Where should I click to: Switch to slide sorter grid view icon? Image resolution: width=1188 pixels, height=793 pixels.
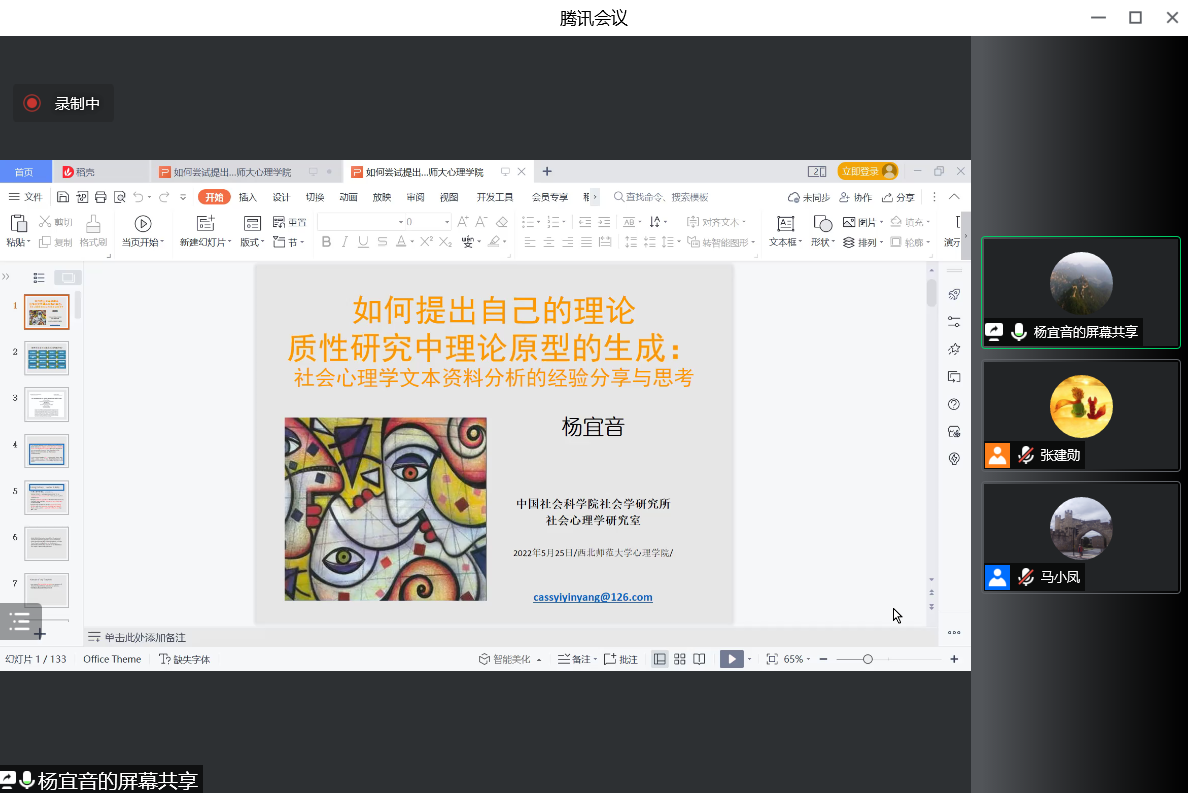(680, 659)
